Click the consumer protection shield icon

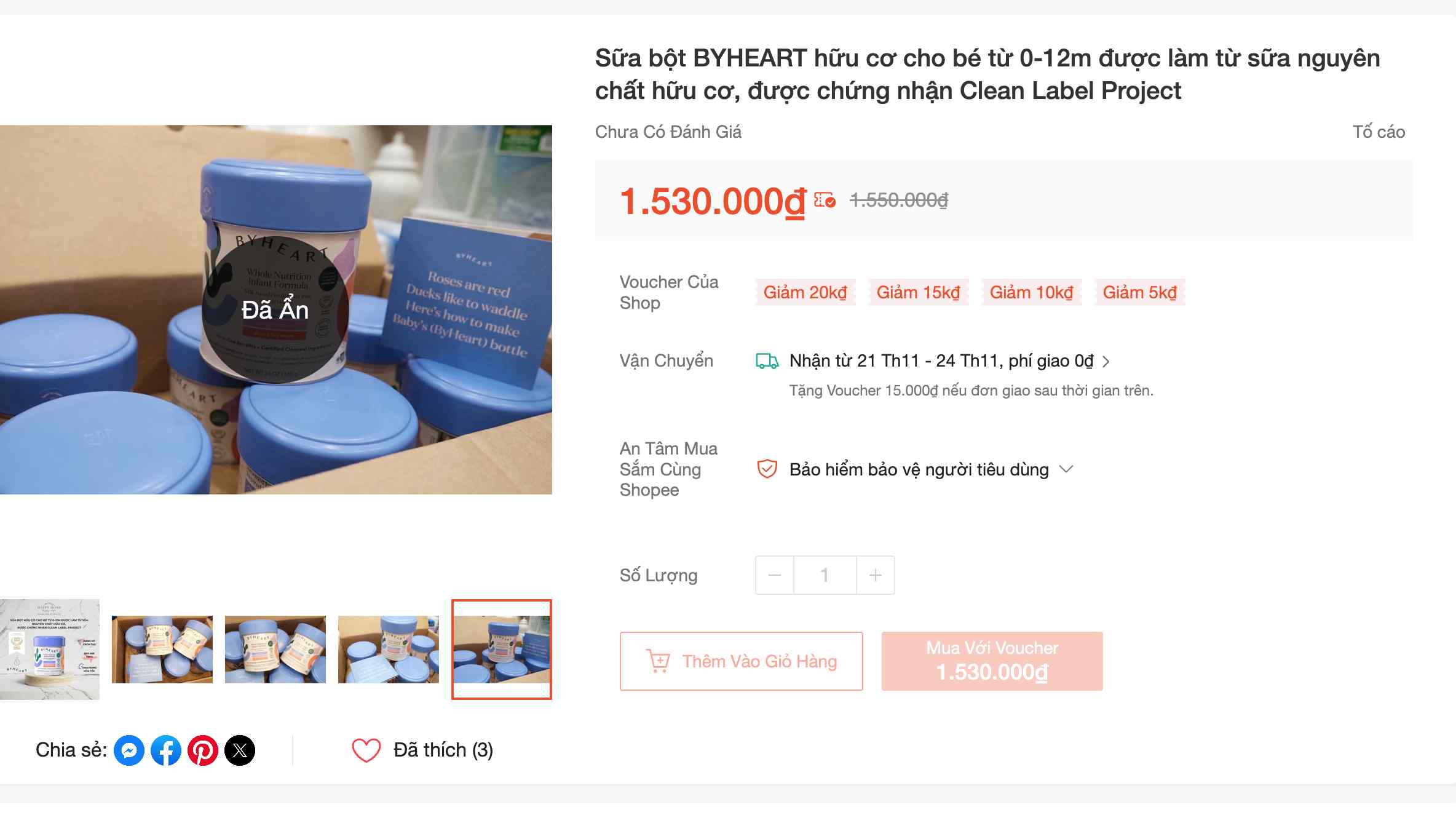point(767,469)
